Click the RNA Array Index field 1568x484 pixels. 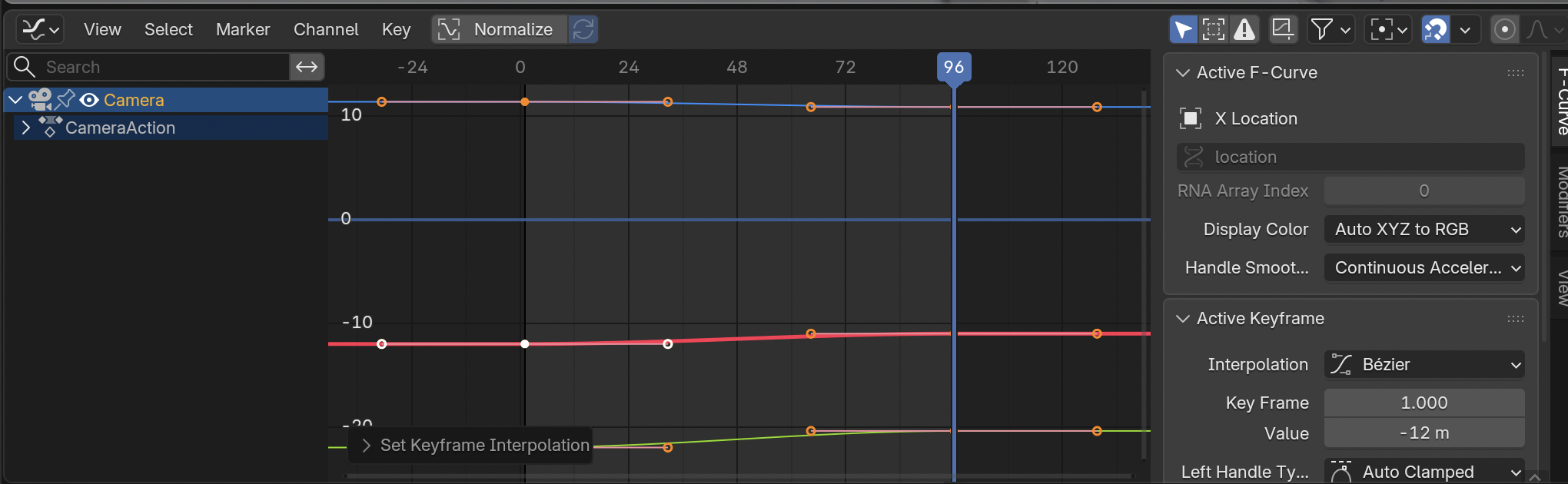coord(1424,191)
